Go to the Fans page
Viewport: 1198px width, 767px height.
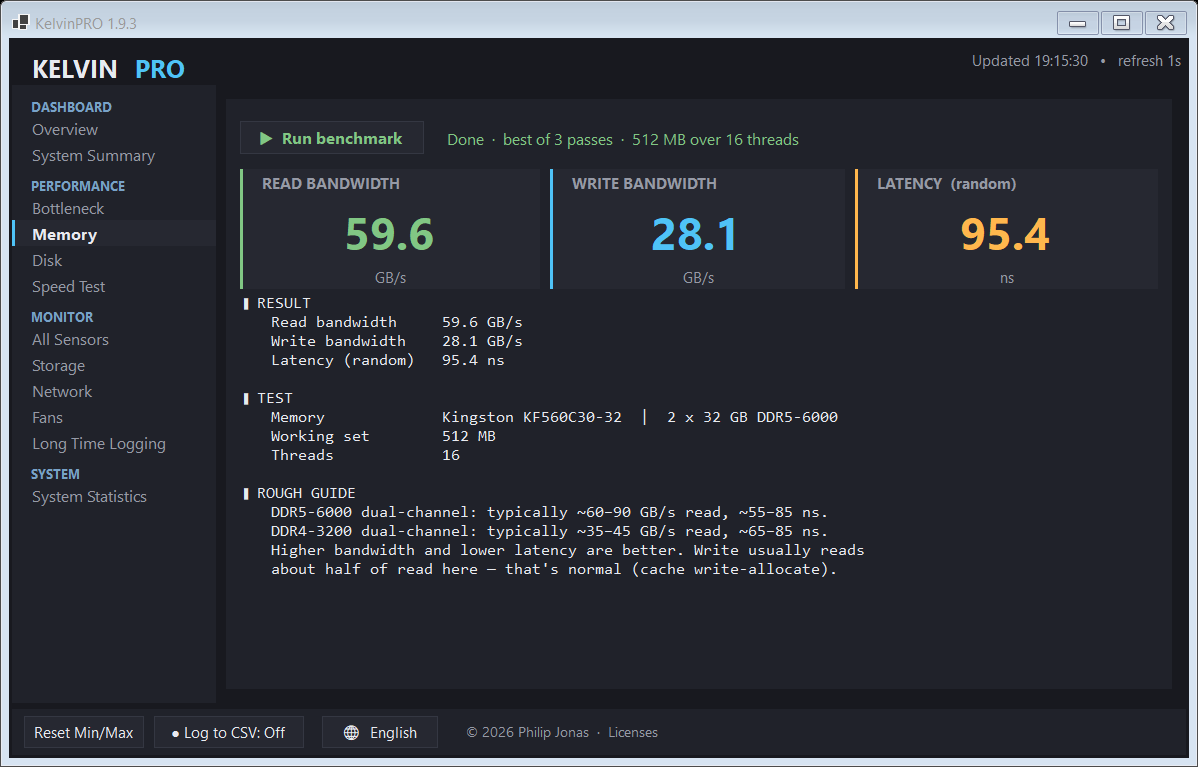point(47,417)
